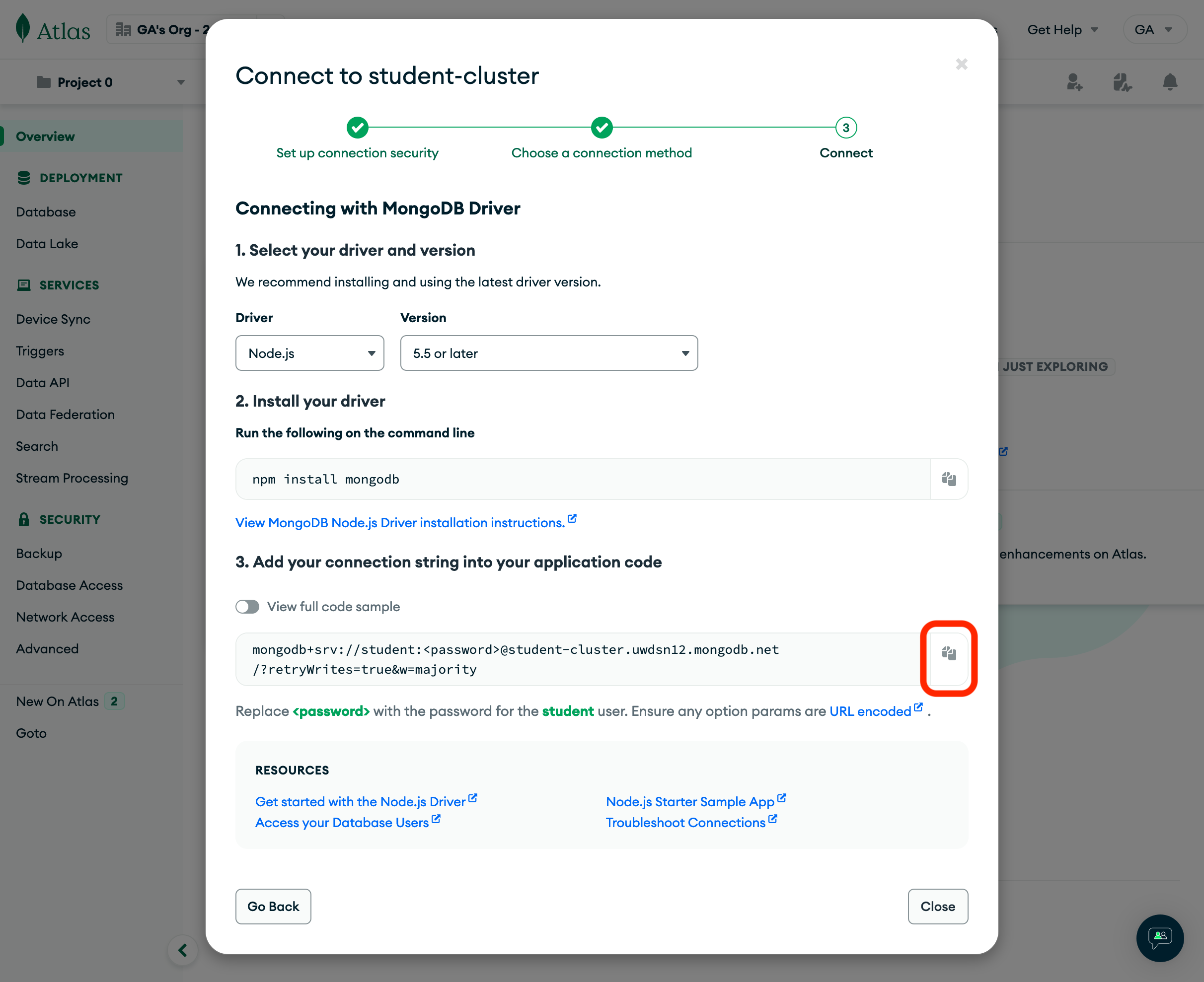
Task: Open Node.js Driver installation instructions link
Action: (400, 523)
